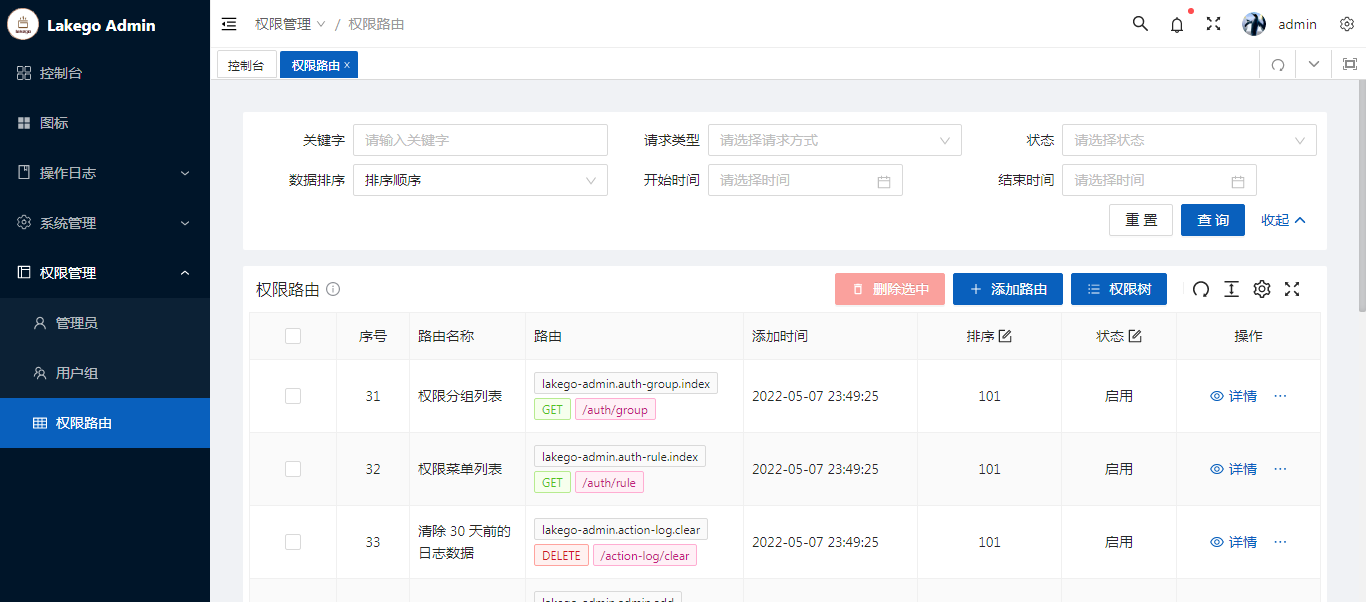Open the tab bar dropdown arrow
Viewport: 1366px width, 602px height.
[x=1314, y=65]
